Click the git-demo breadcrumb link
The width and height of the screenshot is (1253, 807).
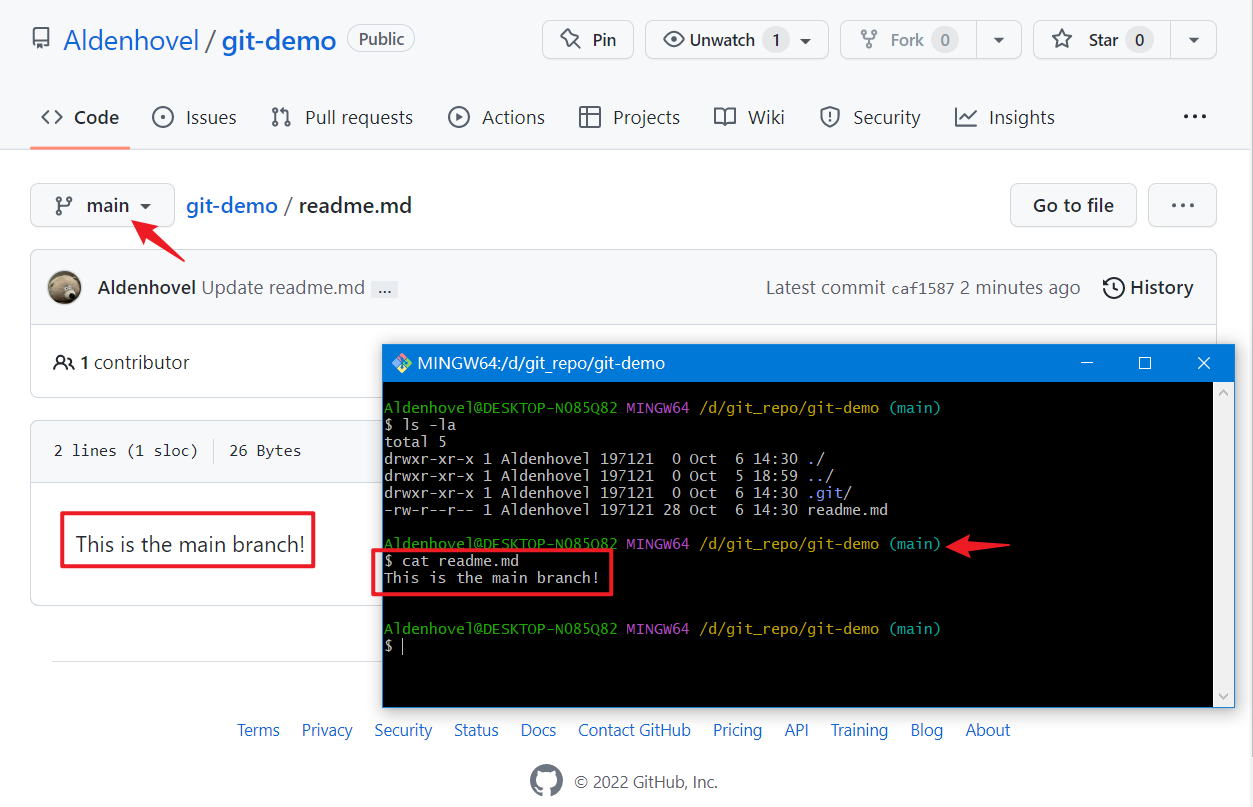click(x=232, y=205)
